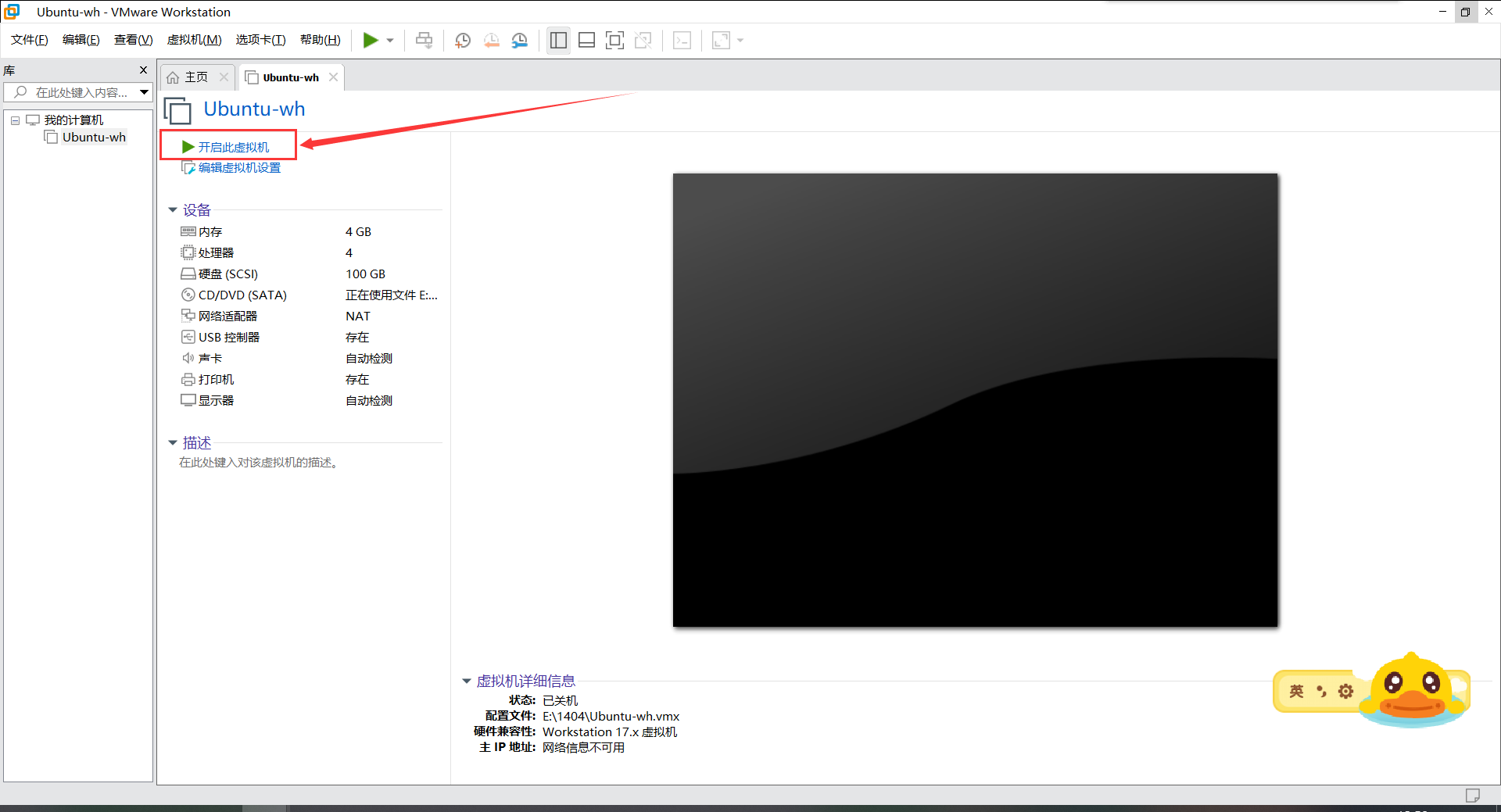Click the black VM screen preview
The image size is (1501, 812).
975,399
